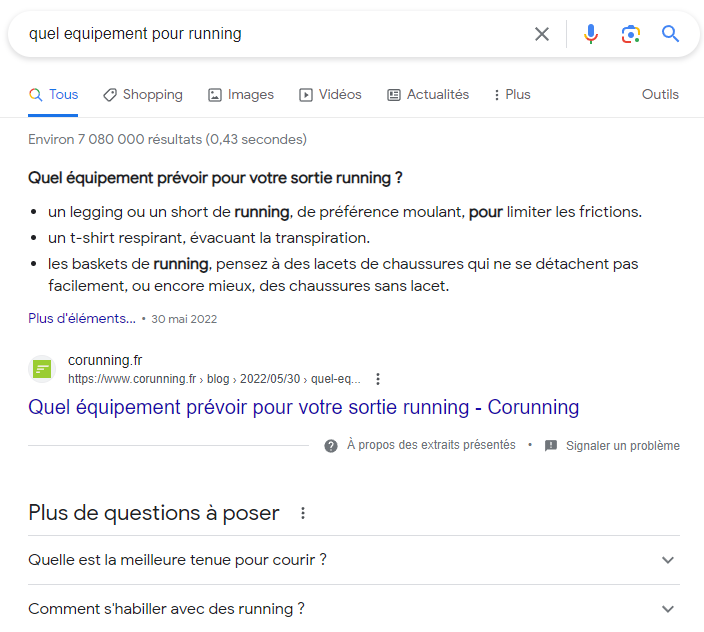Switch to the Images tab
Viewport: 704px width, 632px height.
241,95
